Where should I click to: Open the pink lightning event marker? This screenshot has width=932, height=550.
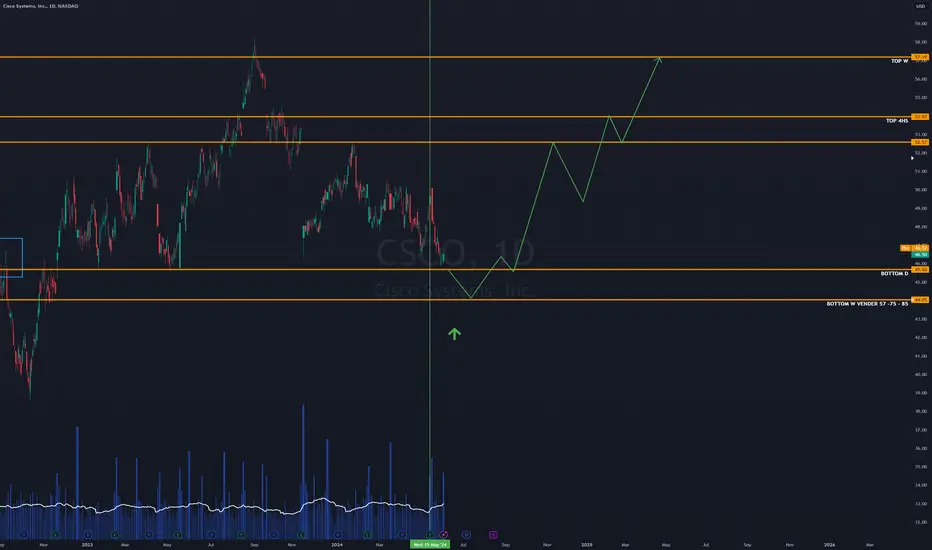tap(443, 535)
